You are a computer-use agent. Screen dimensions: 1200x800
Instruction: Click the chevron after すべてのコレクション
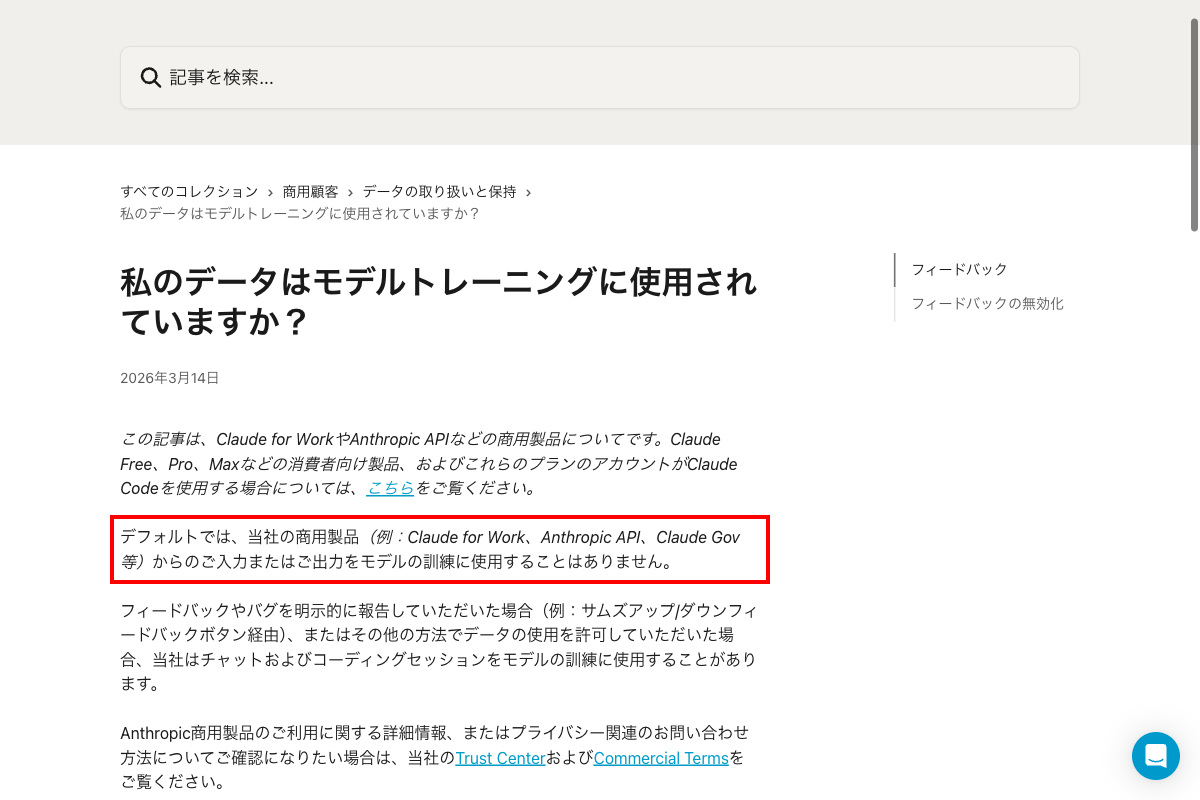pos(270,192)
